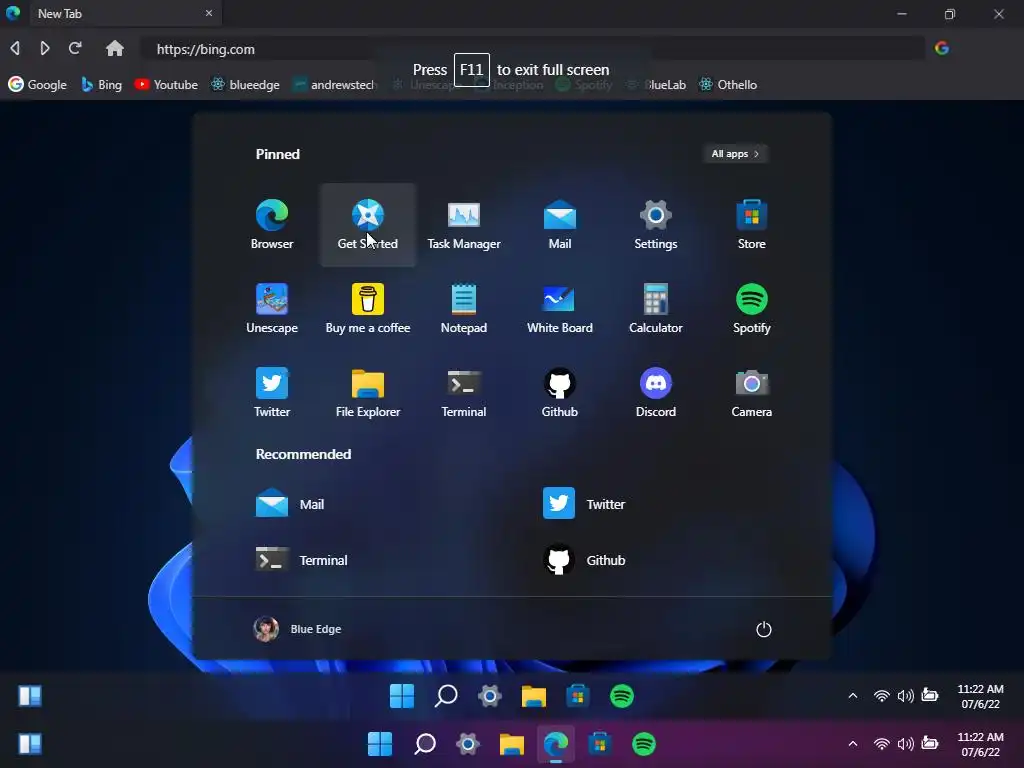This screenshot has width=1024, height=768.
Task: Click the outer taskbar Start button
Action: coord(379,744)
